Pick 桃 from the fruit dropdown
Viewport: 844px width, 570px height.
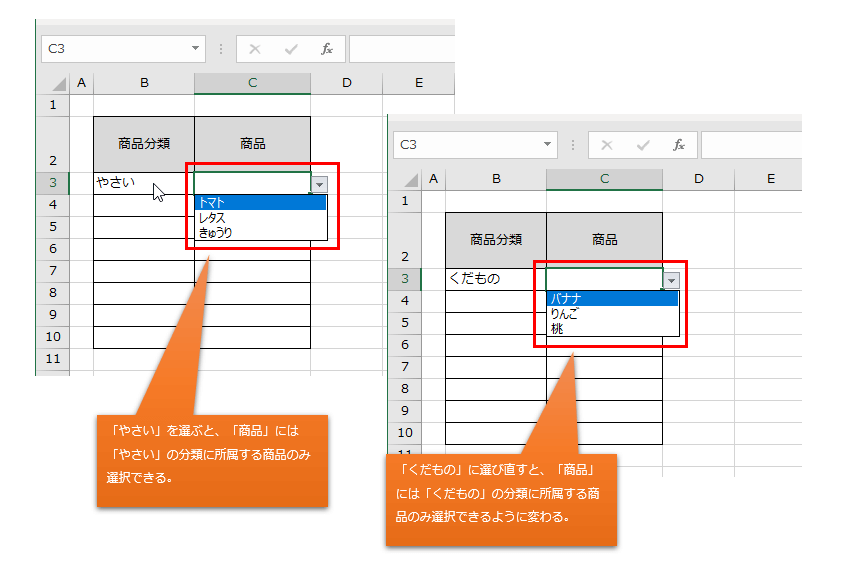point(613,328)
